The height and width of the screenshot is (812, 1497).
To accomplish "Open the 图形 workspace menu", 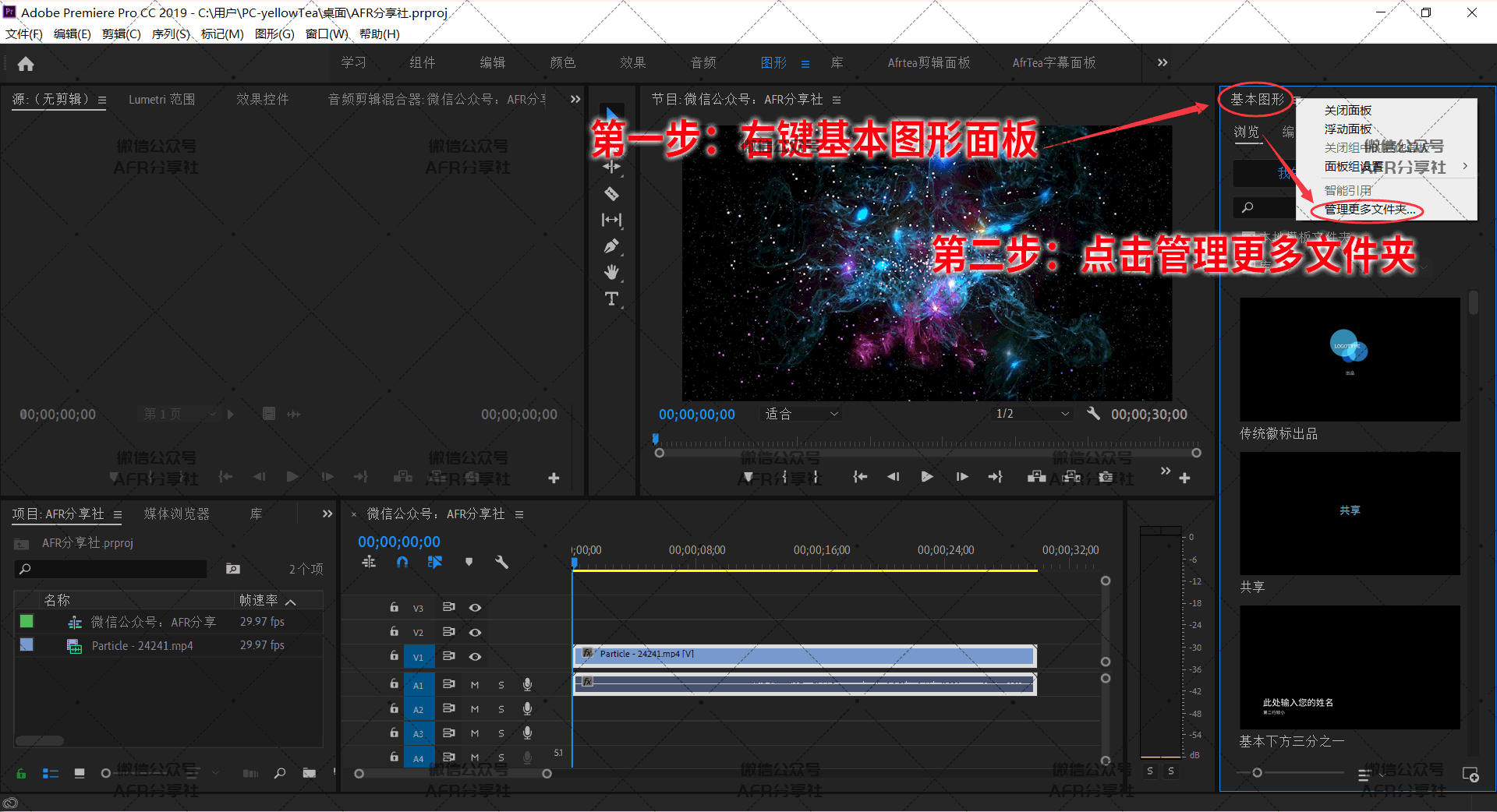I will [805, 64].
